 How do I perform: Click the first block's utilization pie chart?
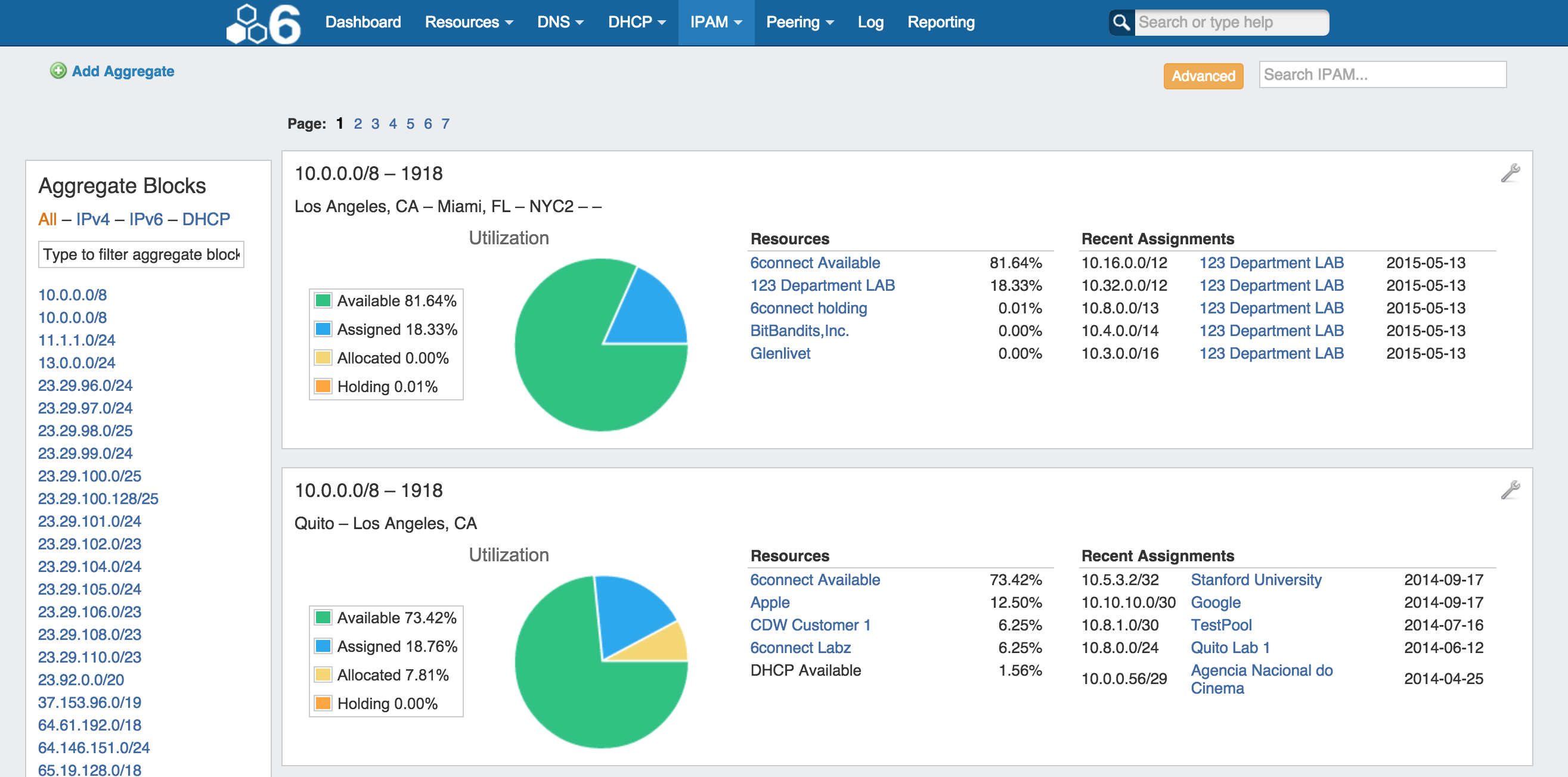click(x=601, y=345)
